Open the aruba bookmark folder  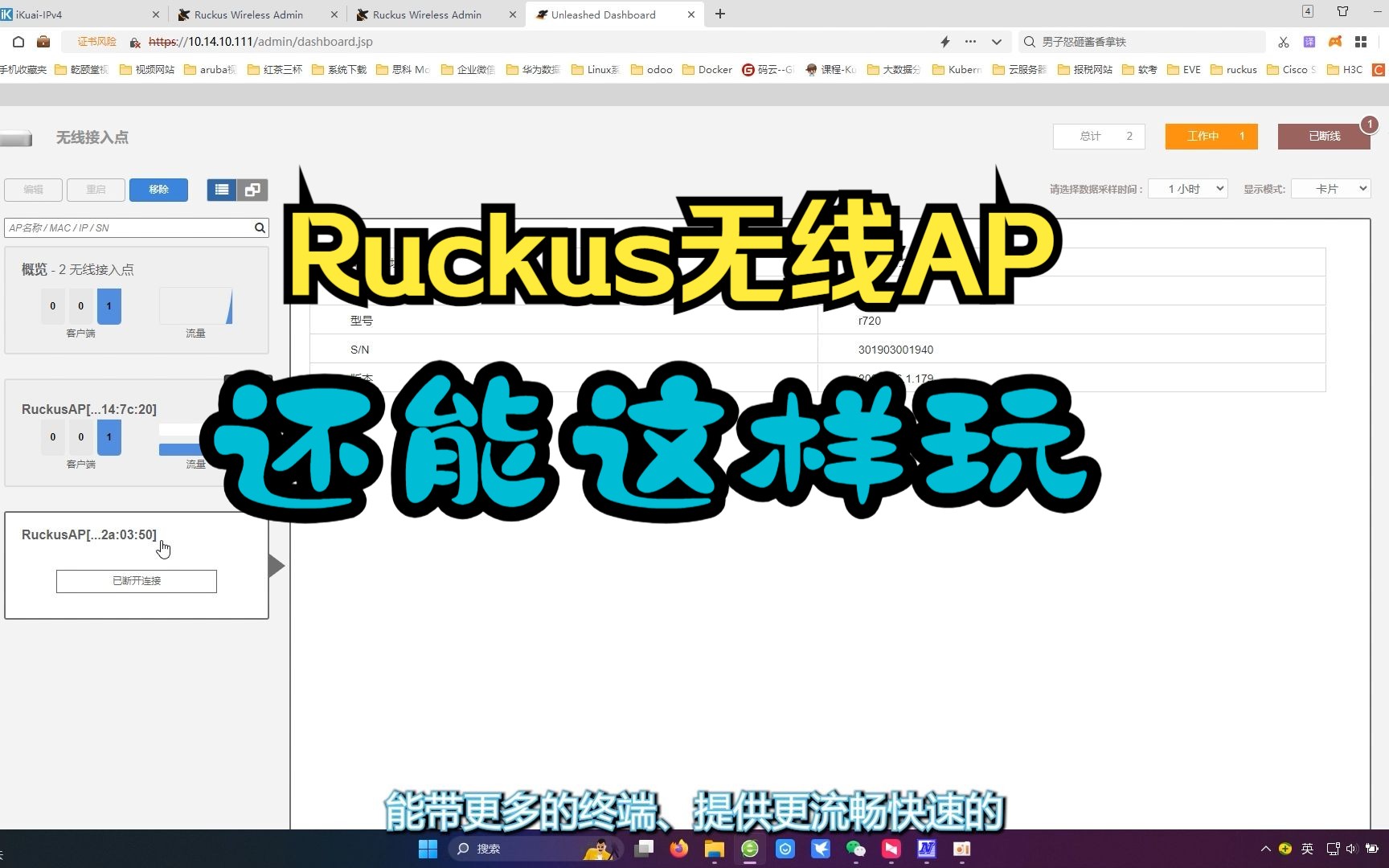click(211, 70)
